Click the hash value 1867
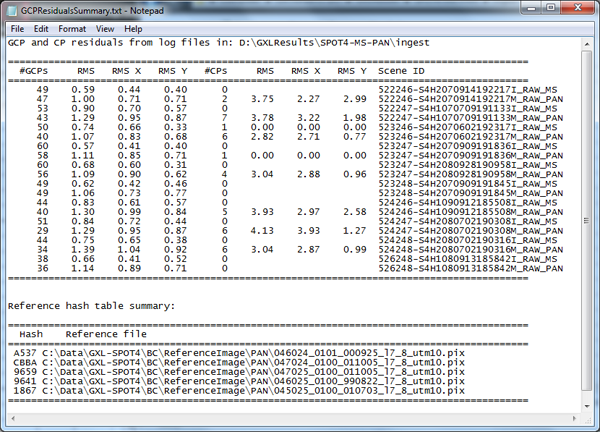Screen dimensions: 600x432 pos(25,391)
